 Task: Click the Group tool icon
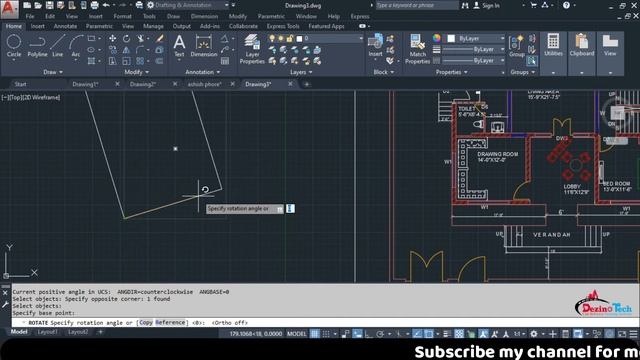[x=516, y=46]
